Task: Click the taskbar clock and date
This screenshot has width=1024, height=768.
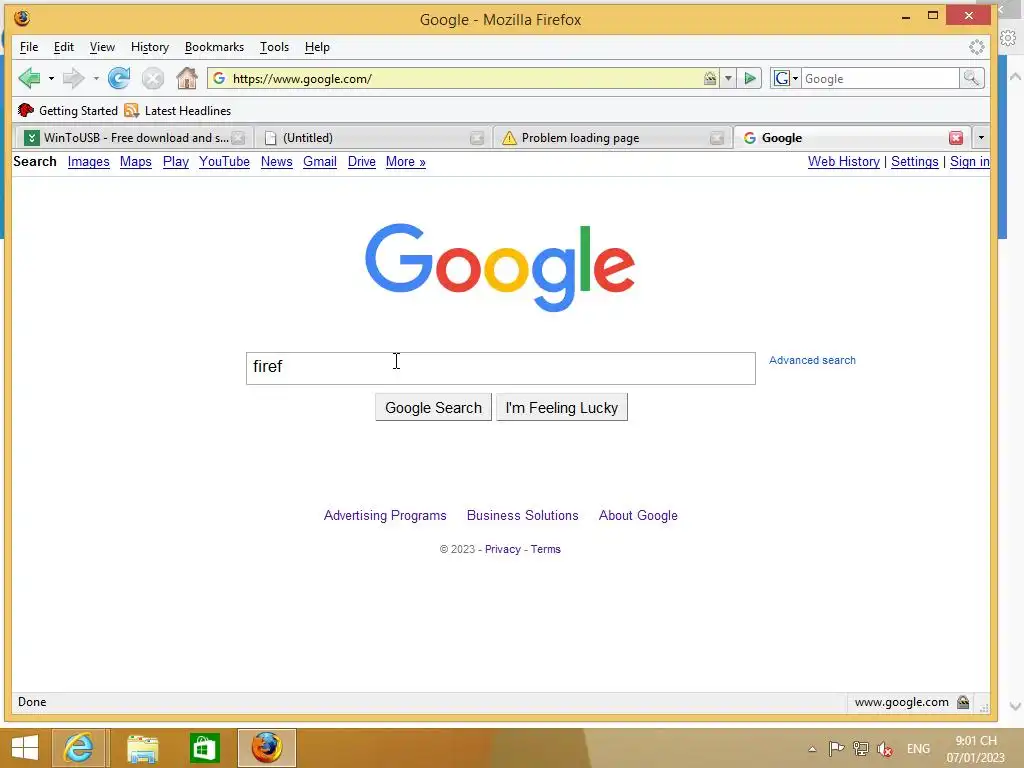Action: 976,749
